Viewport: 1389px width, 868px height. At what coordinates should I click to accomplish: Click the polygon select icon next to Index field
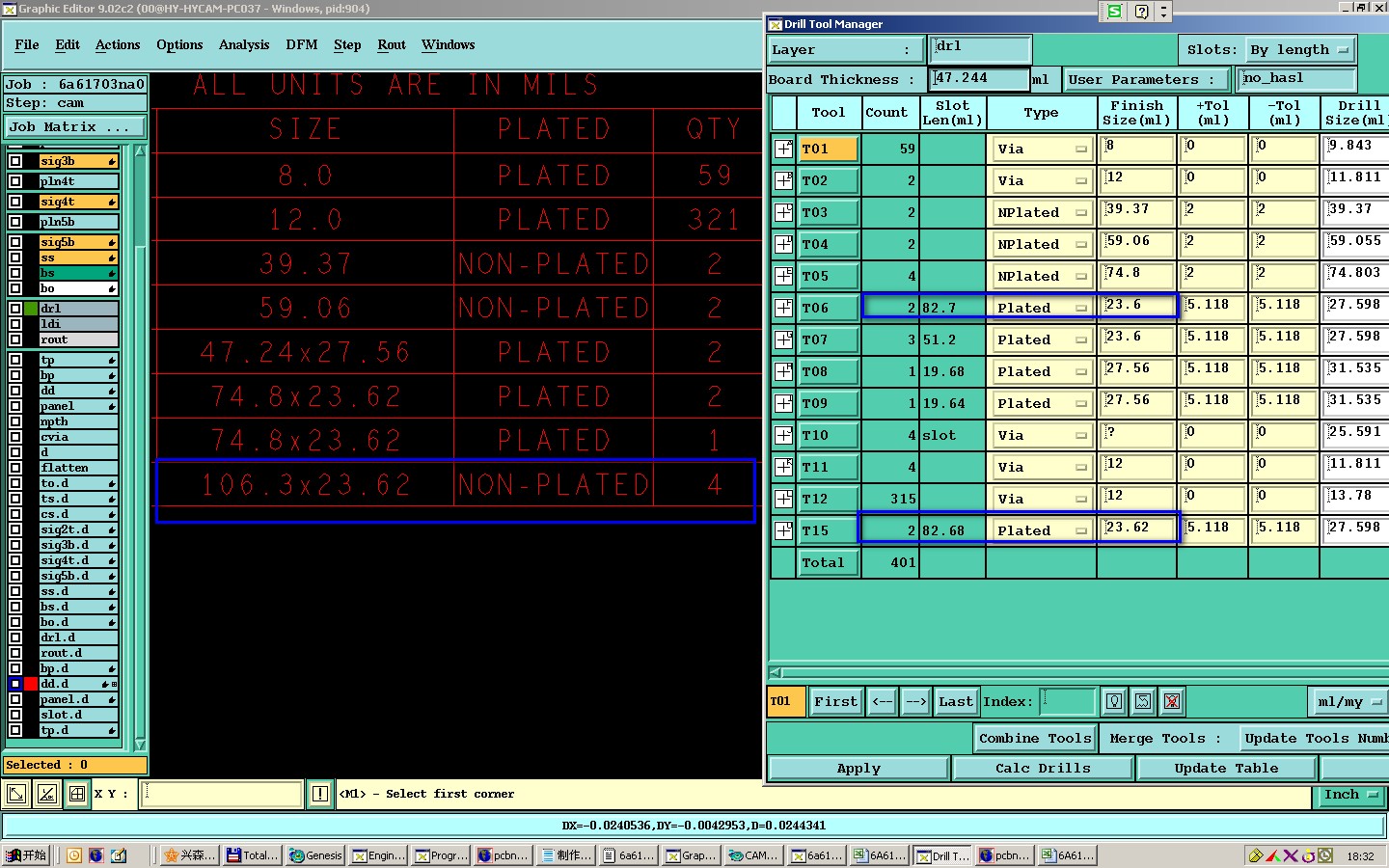[x=1143, y=701]
